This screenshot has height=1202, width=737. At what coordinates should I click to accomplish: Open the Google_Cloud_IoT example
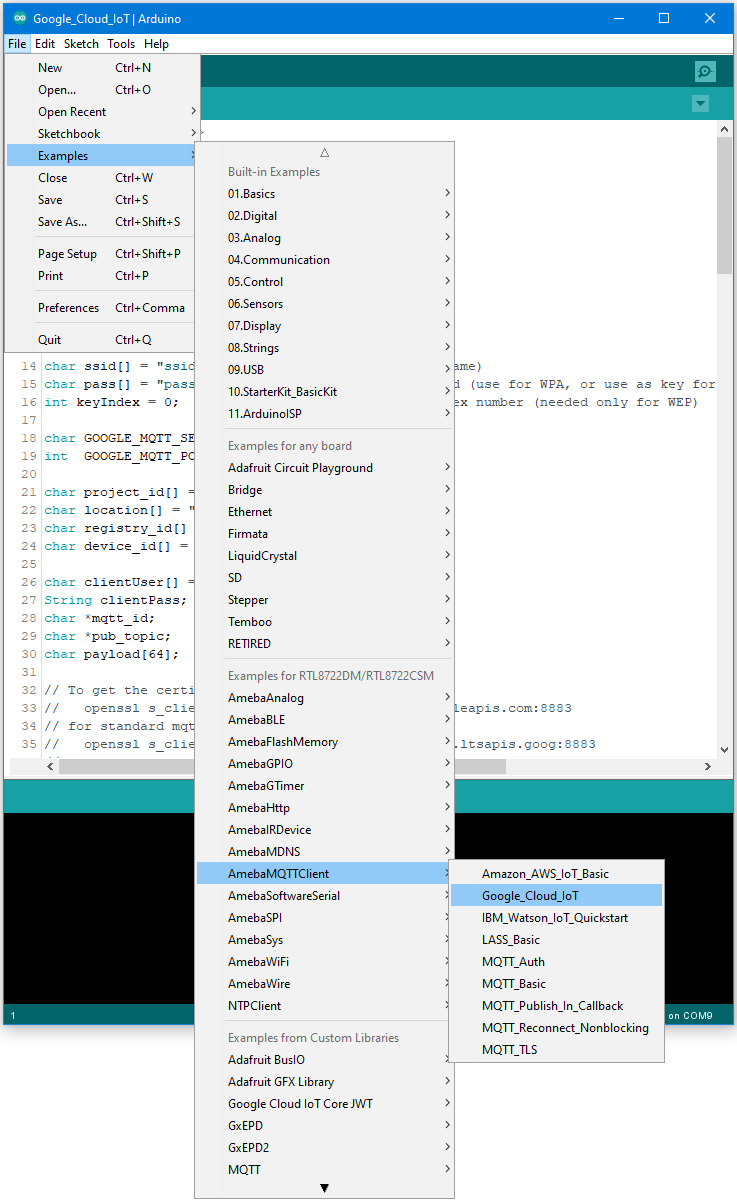pyautogui.click(x=556, y=896)
